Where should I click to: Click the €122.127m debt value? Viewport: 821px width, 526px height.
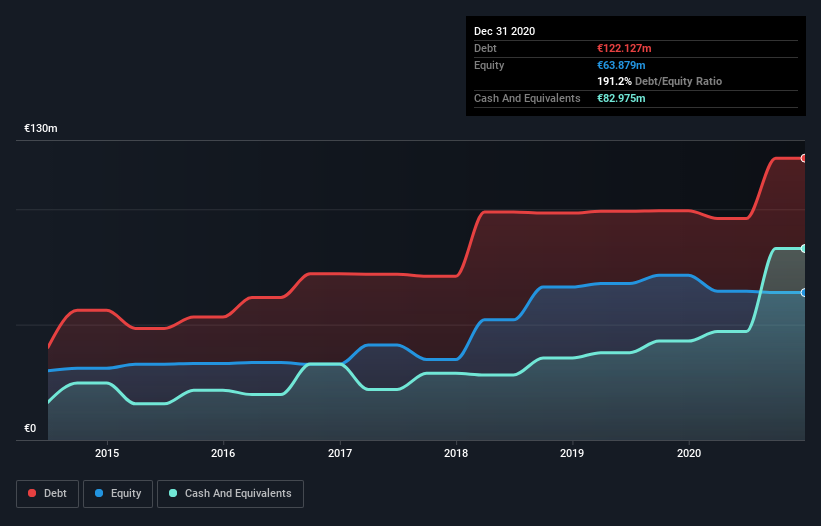(x=624, y=48)
